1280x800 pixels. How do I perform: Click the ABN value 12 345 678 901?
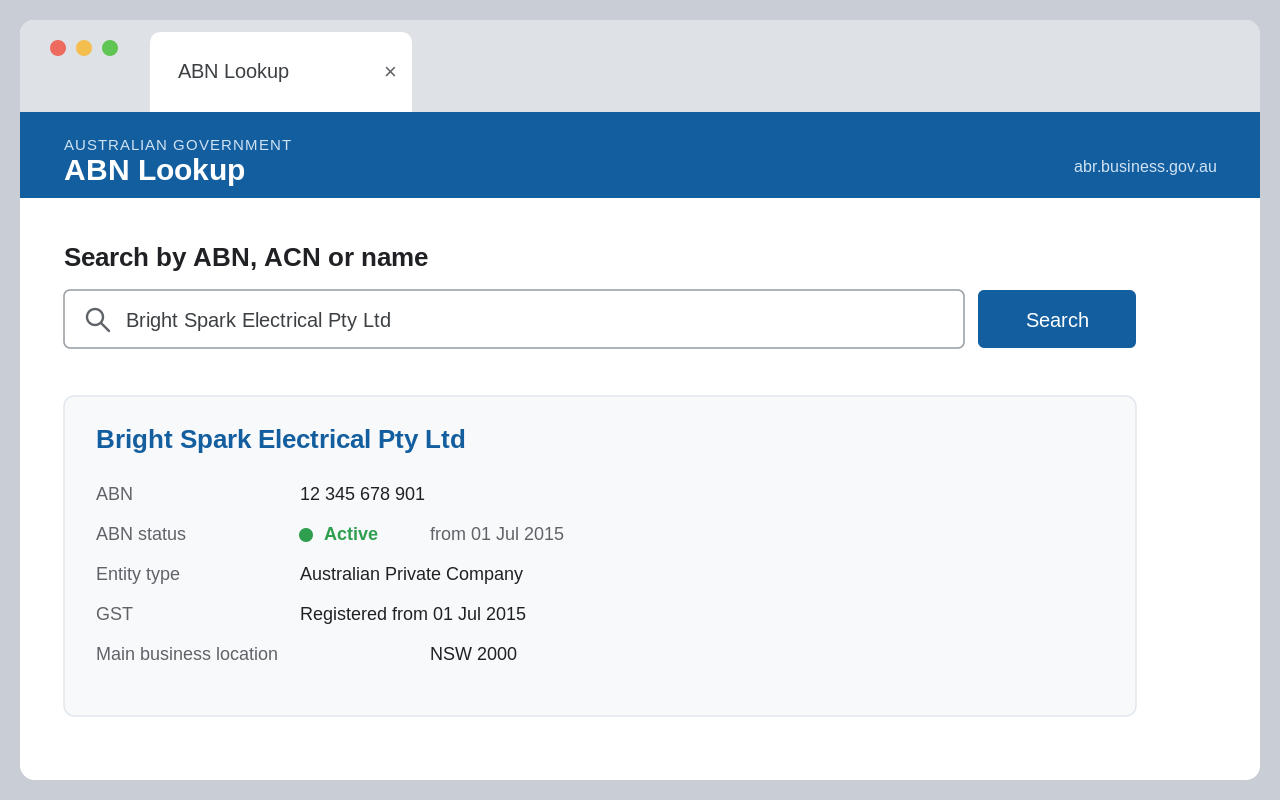point(362,494)
